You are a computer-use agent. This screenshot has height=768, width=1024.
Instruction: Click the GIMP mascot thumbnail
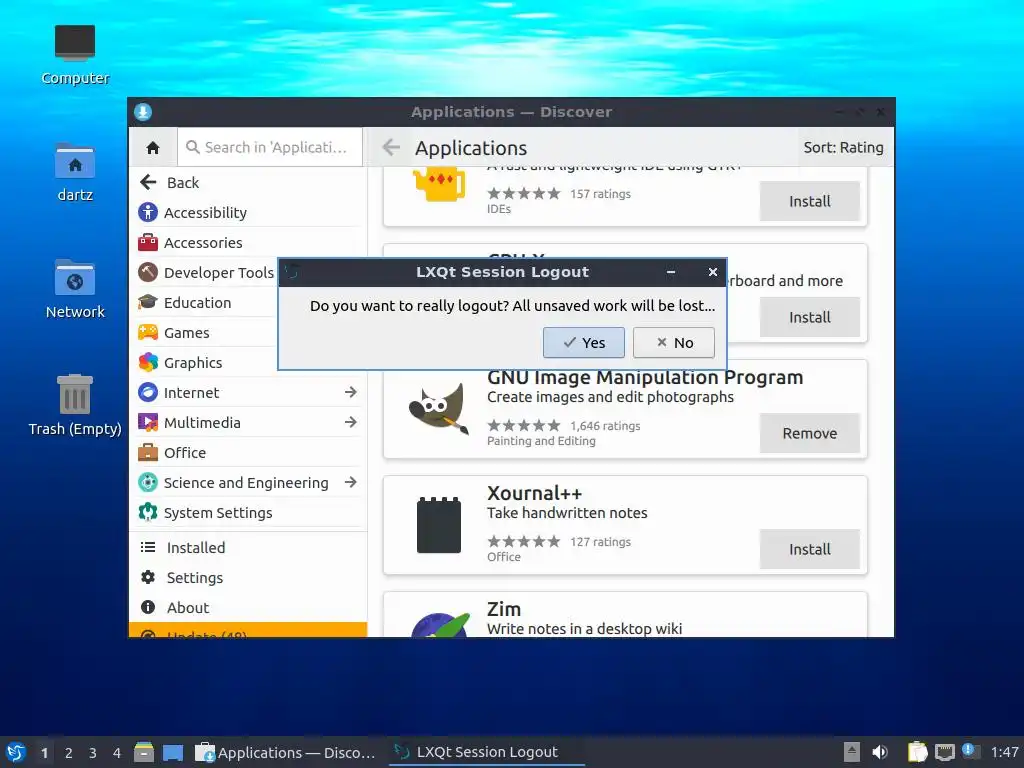point(439,409)
